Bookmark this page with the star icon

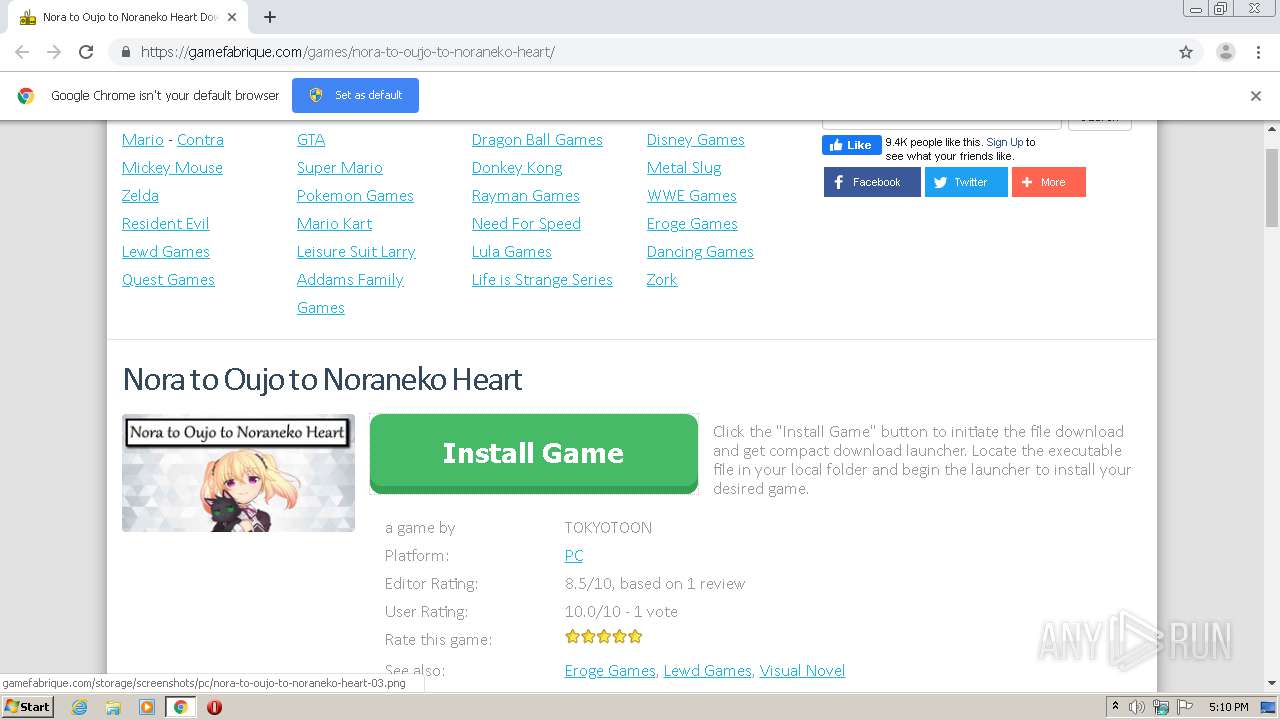coord(1186,52)
